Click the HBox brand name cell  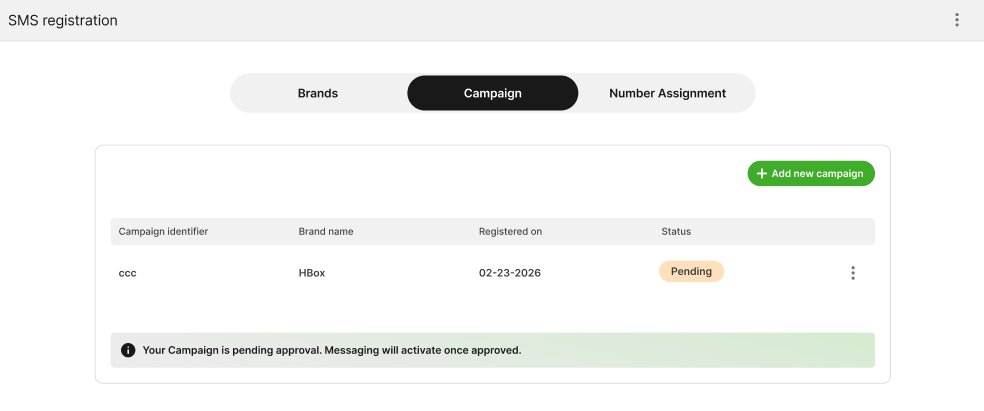(x=312, y=273)
